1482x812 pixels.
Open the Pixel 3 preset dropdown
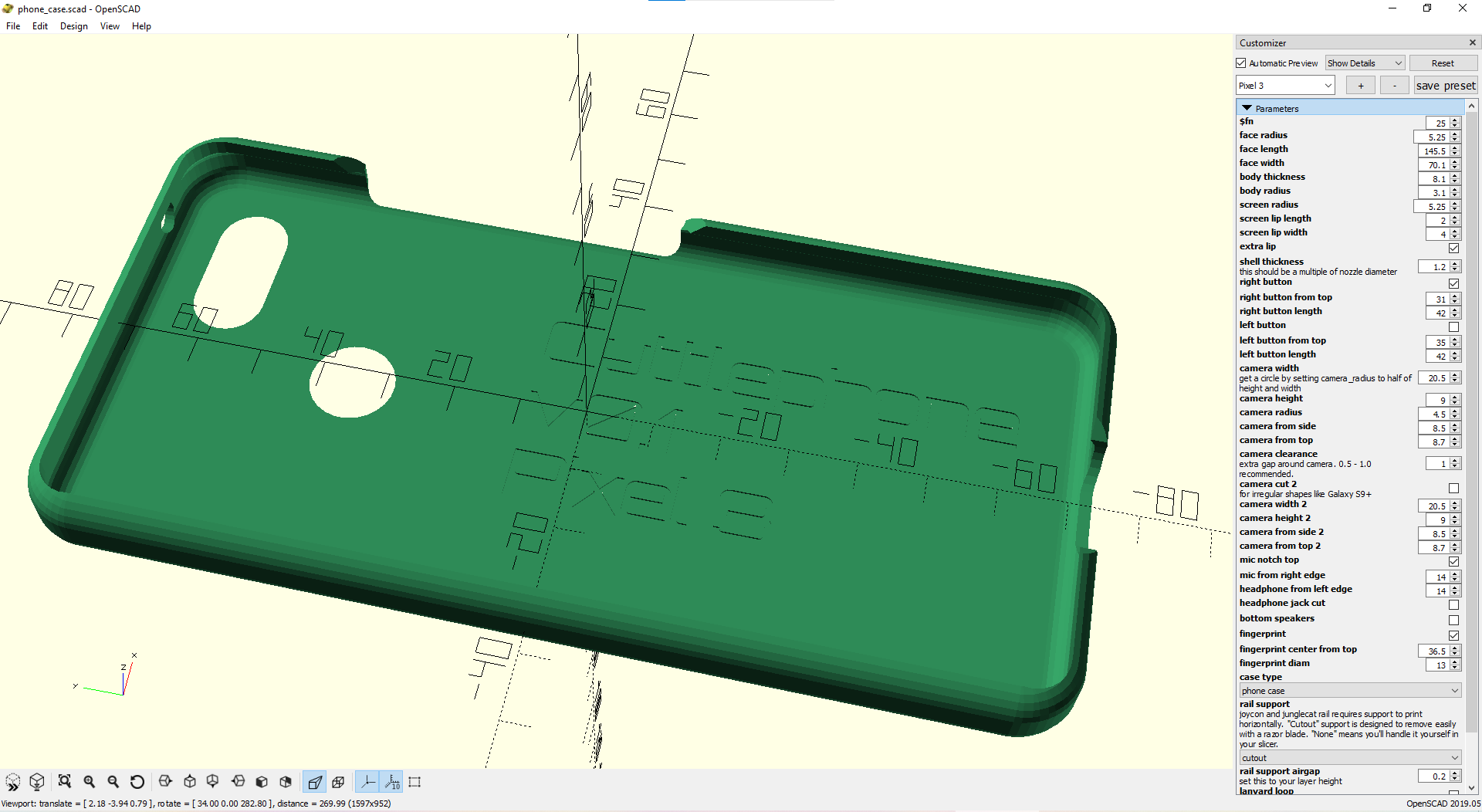(1285, 86)
